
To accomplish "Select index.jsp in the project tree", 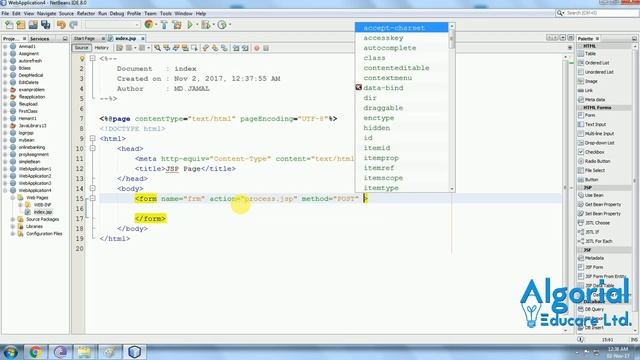I will coord(43,212).
